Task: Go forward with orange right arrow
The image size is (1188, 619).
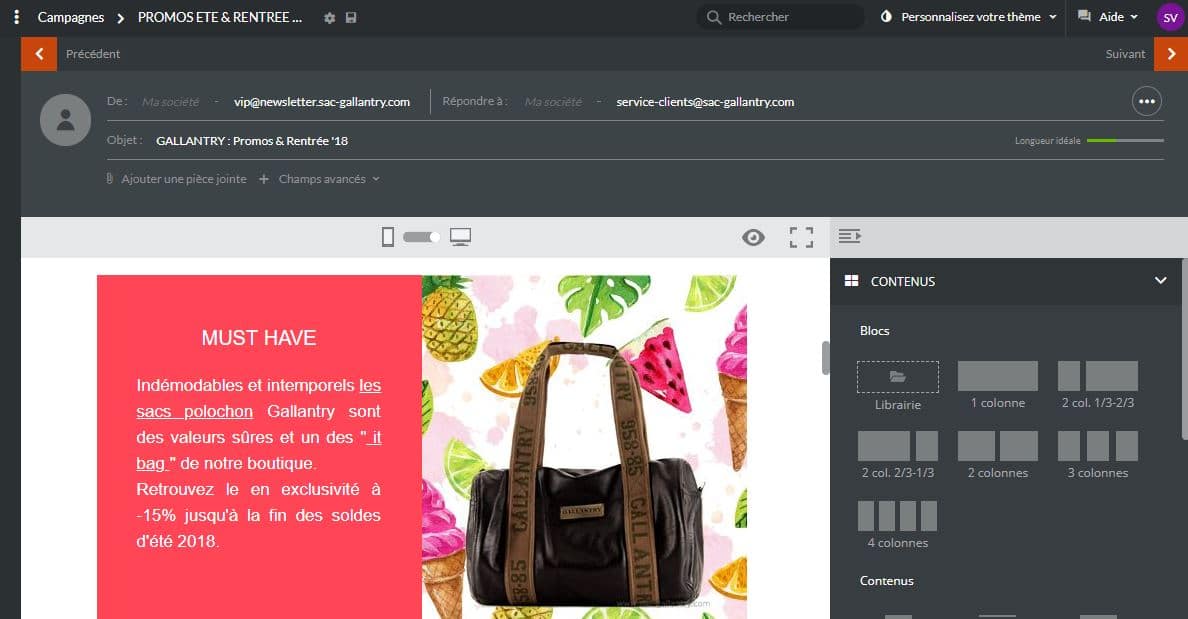Action: pyautogui.click(x=1171, y=54)
